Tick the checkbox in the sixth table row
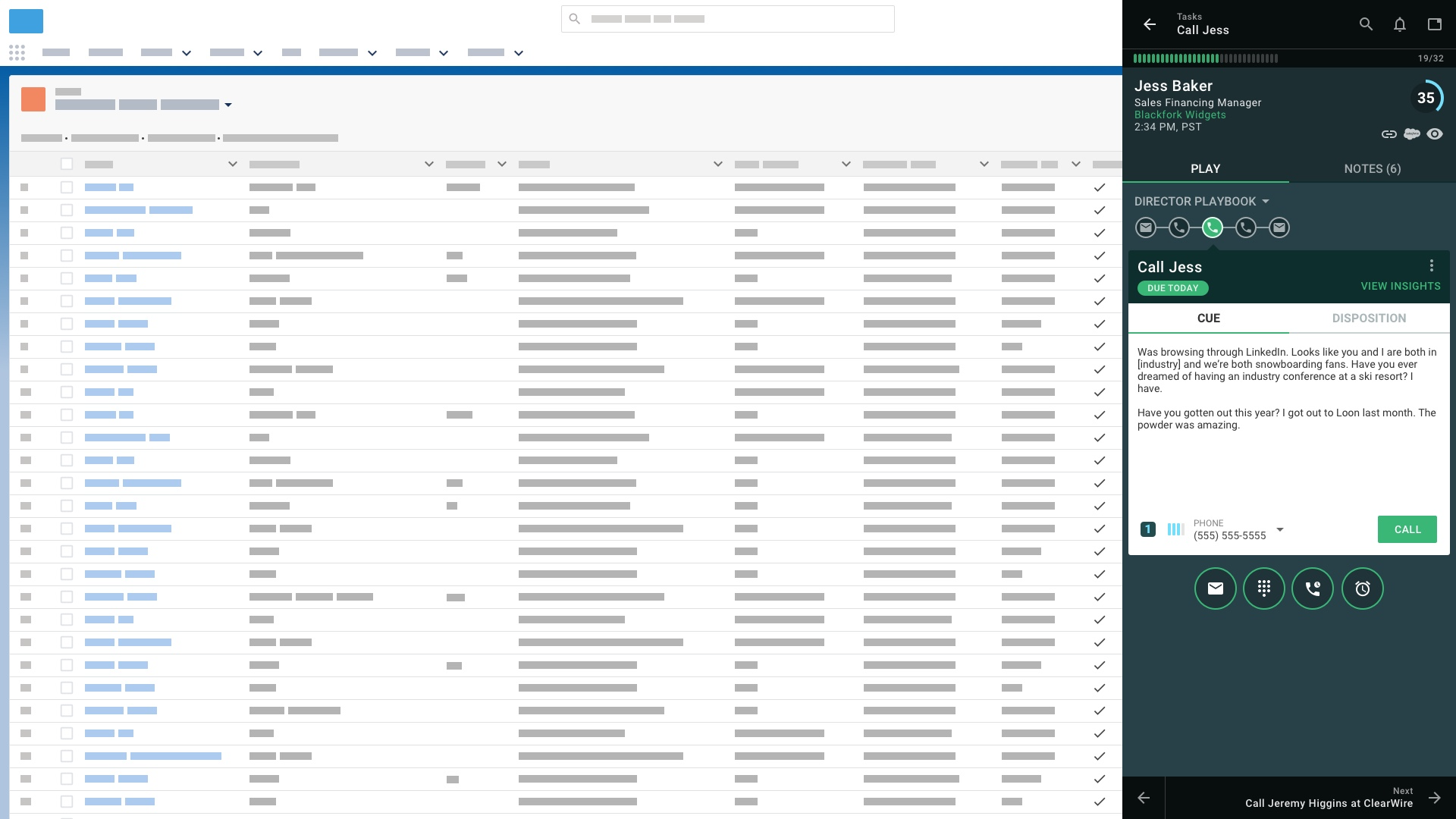Screen dimensions: 1456x819 pos(67,301)
